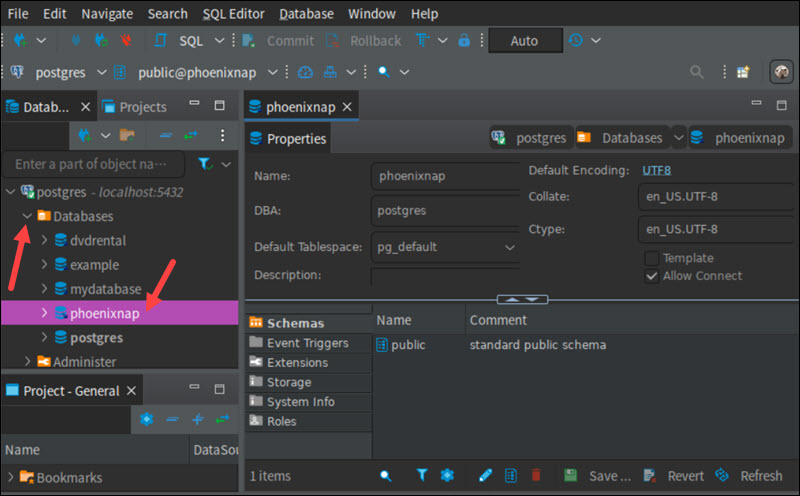Screen dimensions: 800x496
Task: Click the network tools icon beside dashboard
Action: click(330, 72)
